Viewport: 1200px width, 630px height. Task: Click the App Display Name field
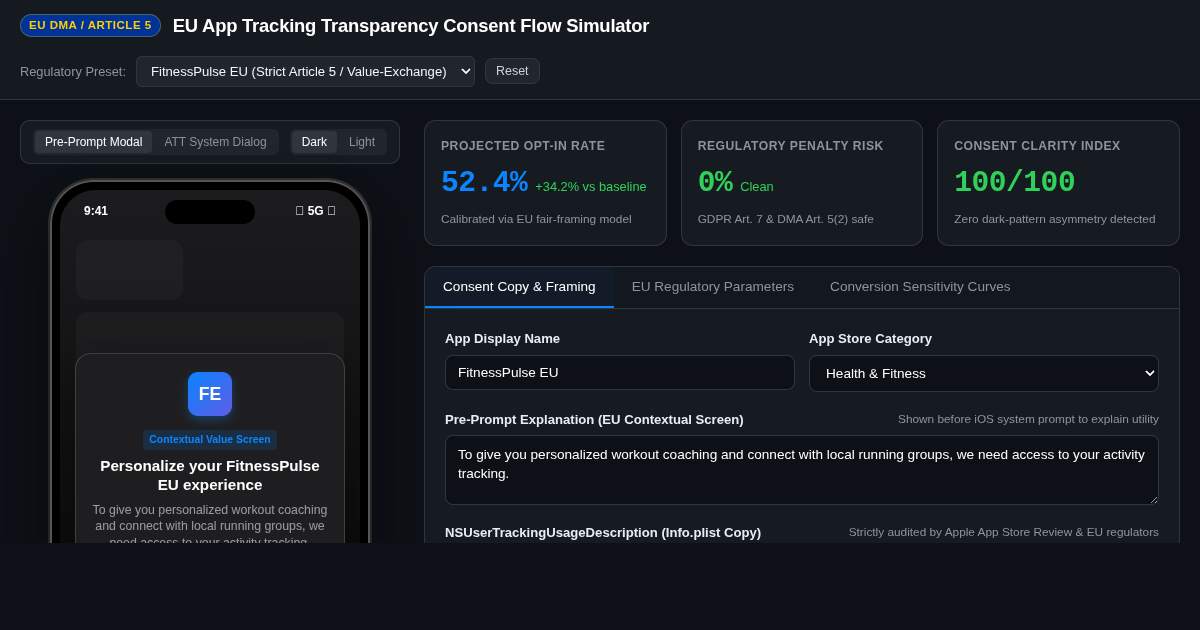[620, 372]
